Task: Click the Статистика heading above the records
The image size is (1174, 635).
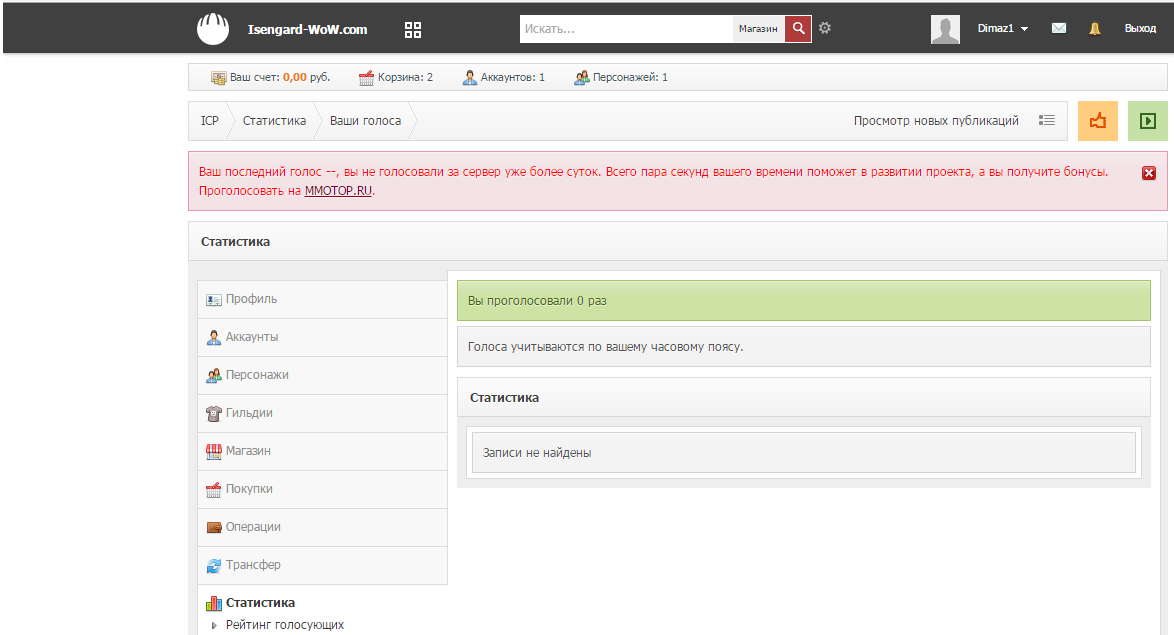Action: [504, 398]
